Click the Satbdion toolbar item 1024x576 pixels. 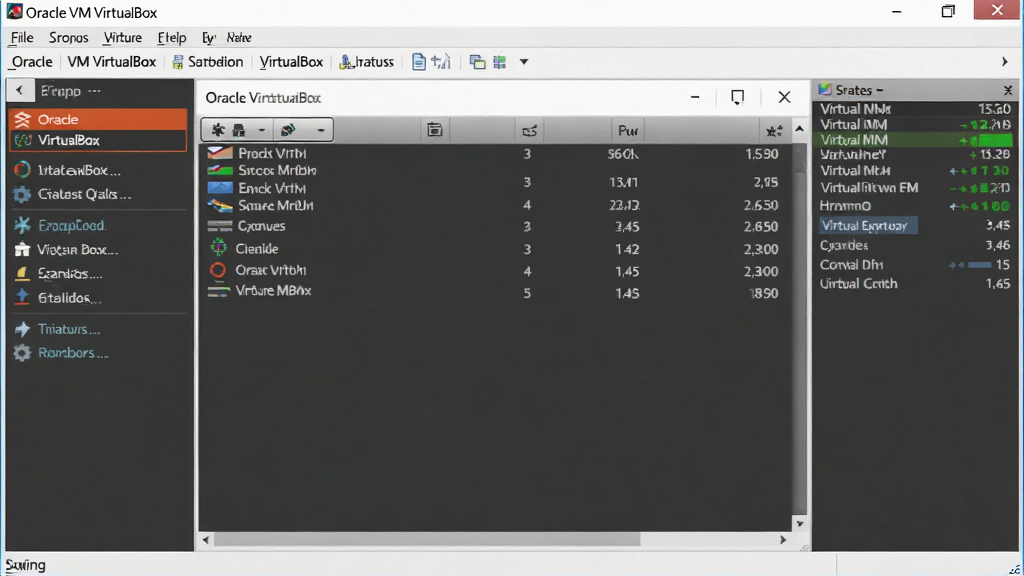point(207,62)
